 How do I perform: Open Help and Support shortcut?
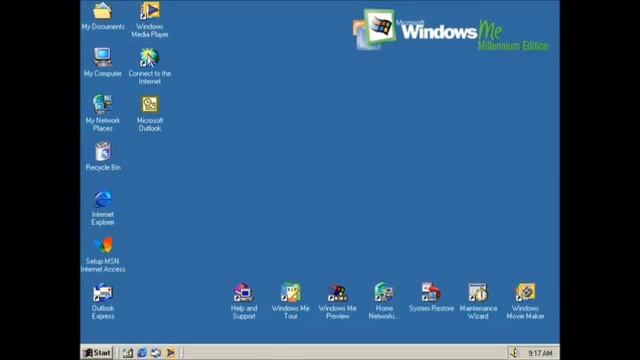pyautogui.click(x=244, y=293)
